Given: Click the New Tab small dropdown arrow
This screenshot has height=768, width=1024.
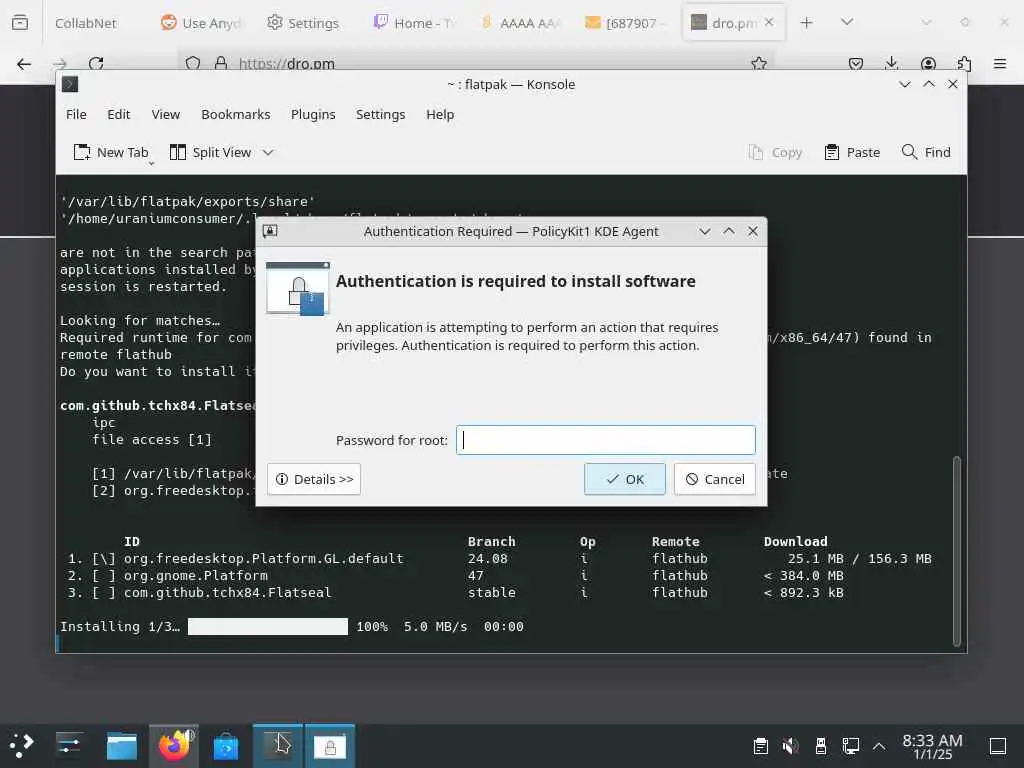Looking at the screenshot, I should click(151, 164).
